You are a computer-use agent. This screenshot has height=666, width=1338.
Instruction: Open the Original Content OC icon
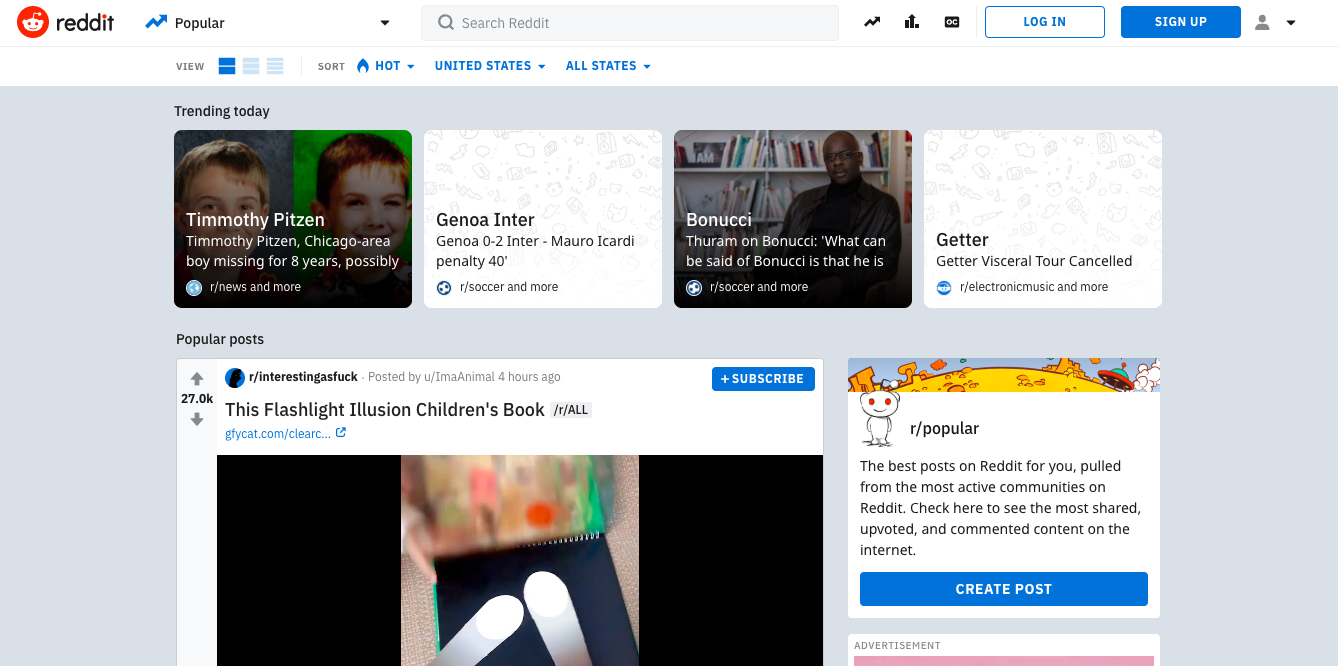952,22
